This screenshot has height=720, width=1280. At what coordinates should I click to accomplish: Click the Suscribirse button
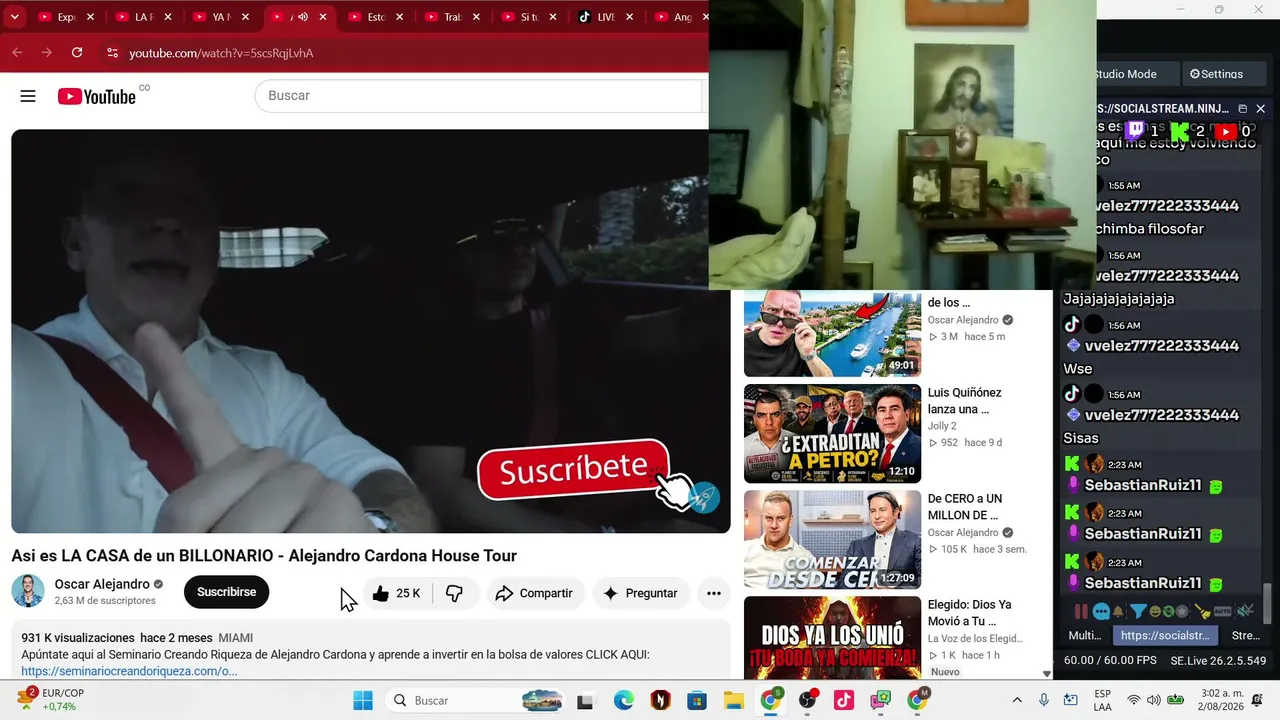coord(226,592)
